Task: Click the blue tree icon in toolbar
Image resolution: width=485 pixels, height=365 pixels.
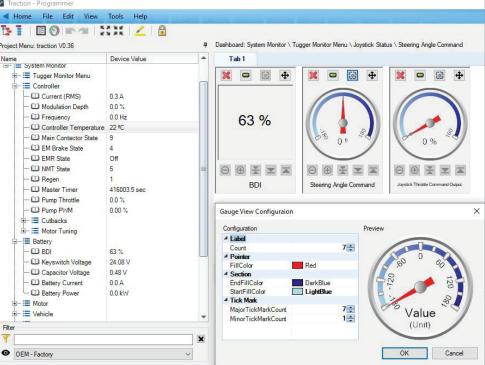Action: point(19,31)
